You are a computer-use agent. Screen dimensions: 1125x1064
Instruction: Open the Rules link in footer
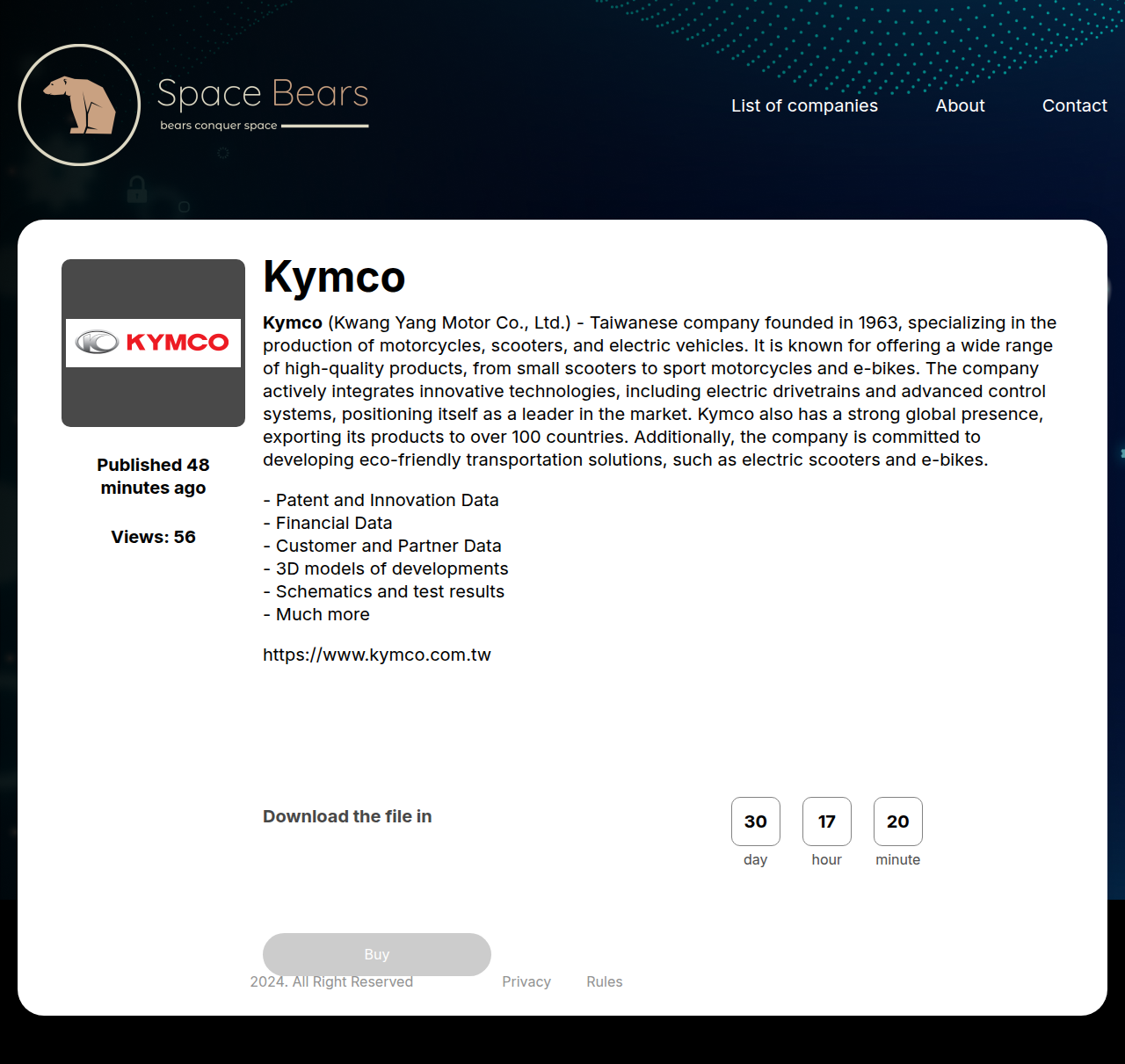(x=604, y=981)
